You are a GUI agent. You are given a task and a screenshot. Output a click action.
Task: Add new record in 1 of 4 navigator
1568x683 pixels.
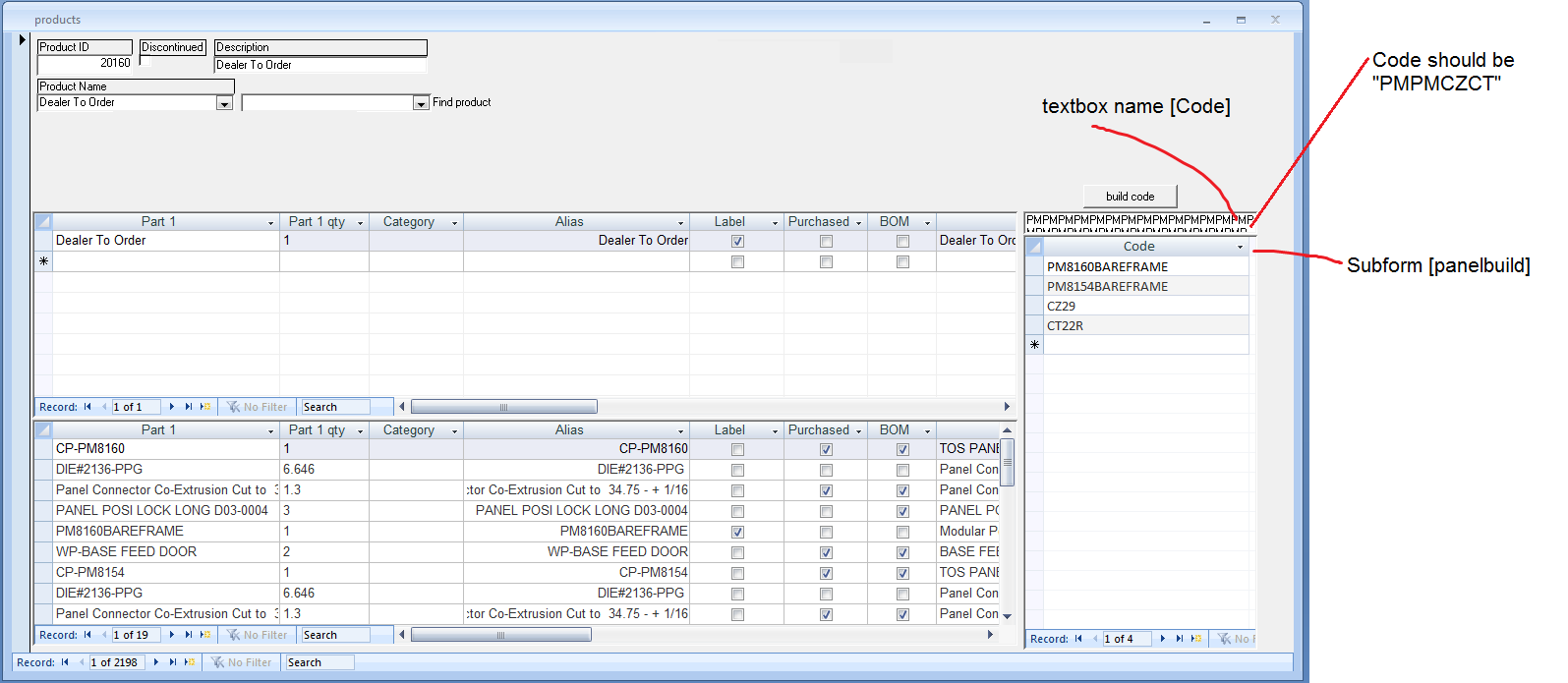point(1196,639)
